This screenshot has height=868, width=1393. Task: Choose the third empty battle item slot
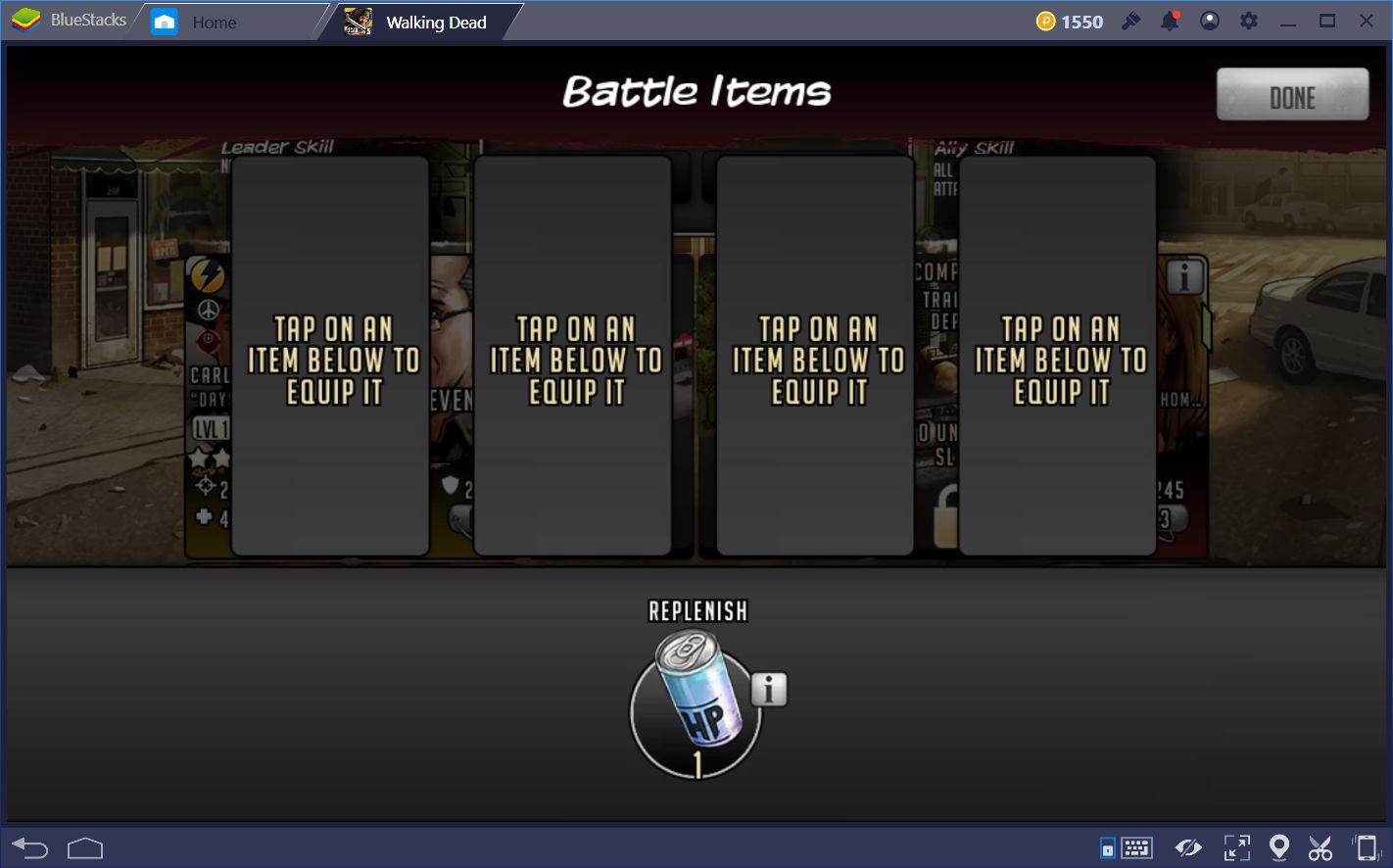tap(815, 356)
